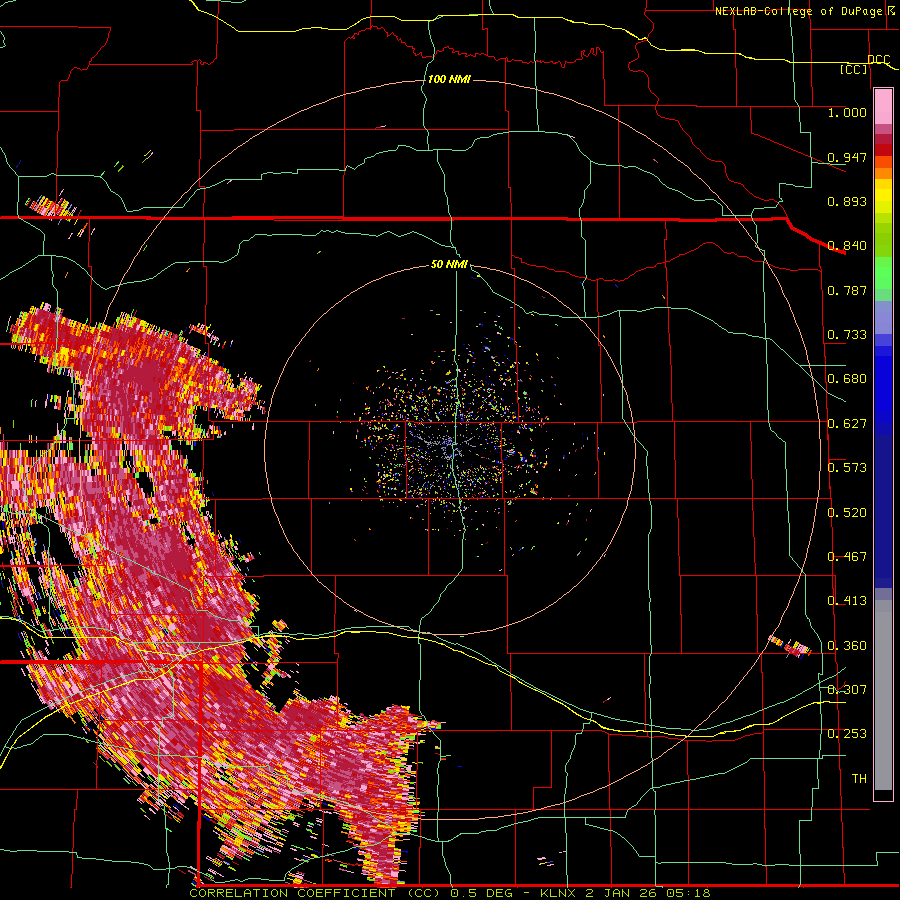The image size is (900, 900).
Task: Click the 0.253 color scale label
Action: 847,734
